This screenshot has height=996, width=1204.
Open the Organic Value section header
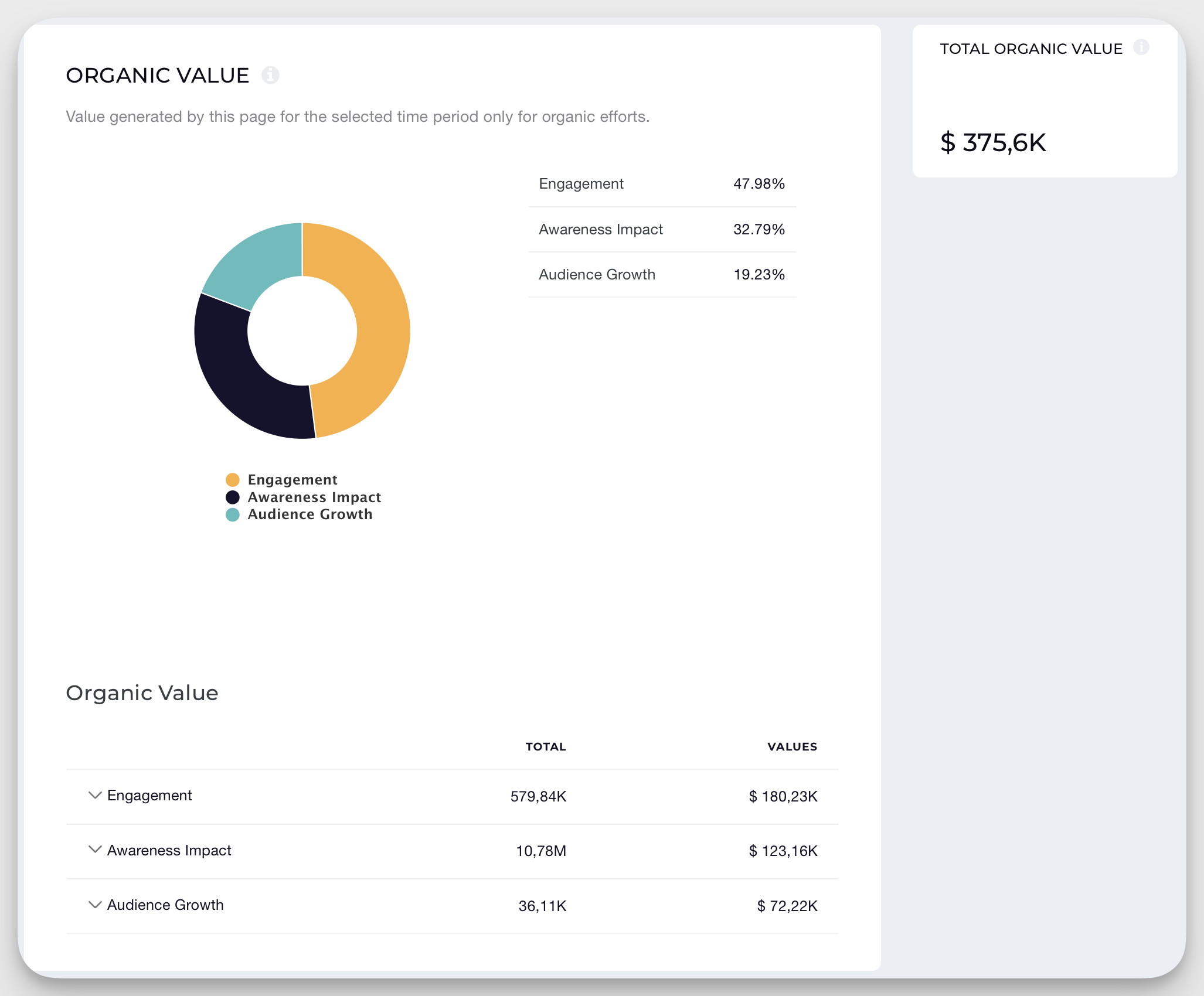[x=141, y=693]
